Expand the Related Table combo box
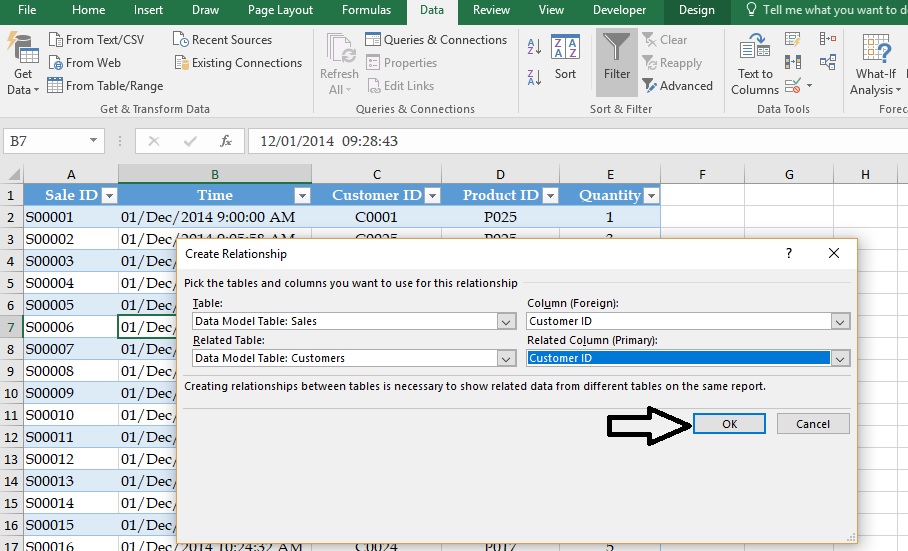The width and height of the screenshot is (908, 551). [x=506, y=359]
